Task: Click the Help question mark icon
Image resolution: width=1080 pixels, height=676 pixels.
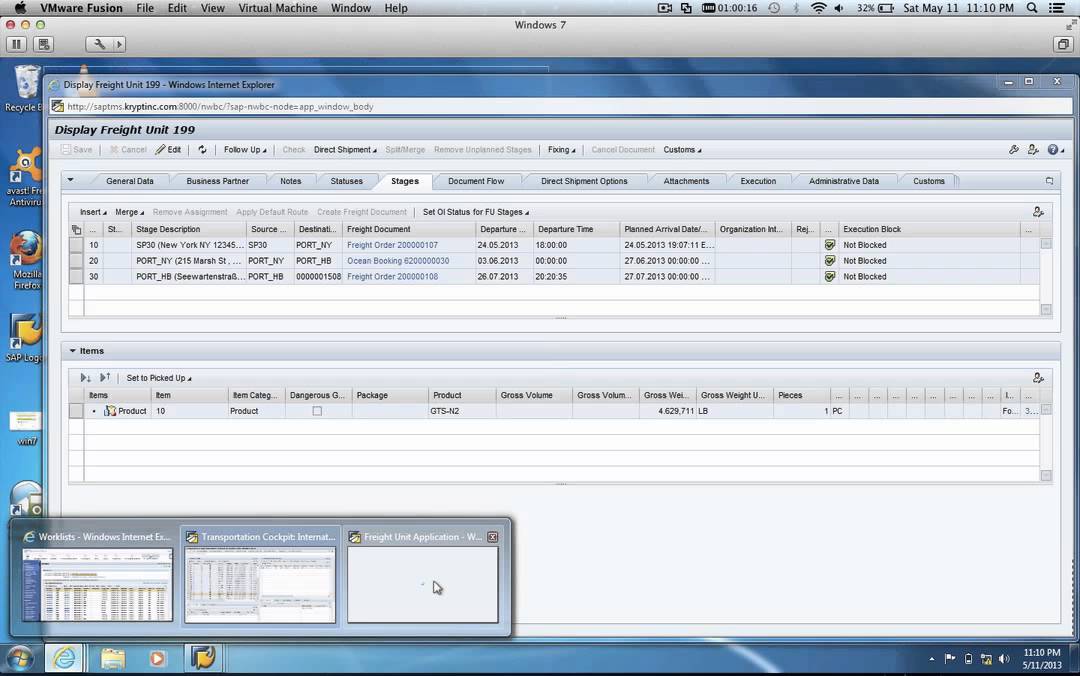Action: [x=1053, y=150]
